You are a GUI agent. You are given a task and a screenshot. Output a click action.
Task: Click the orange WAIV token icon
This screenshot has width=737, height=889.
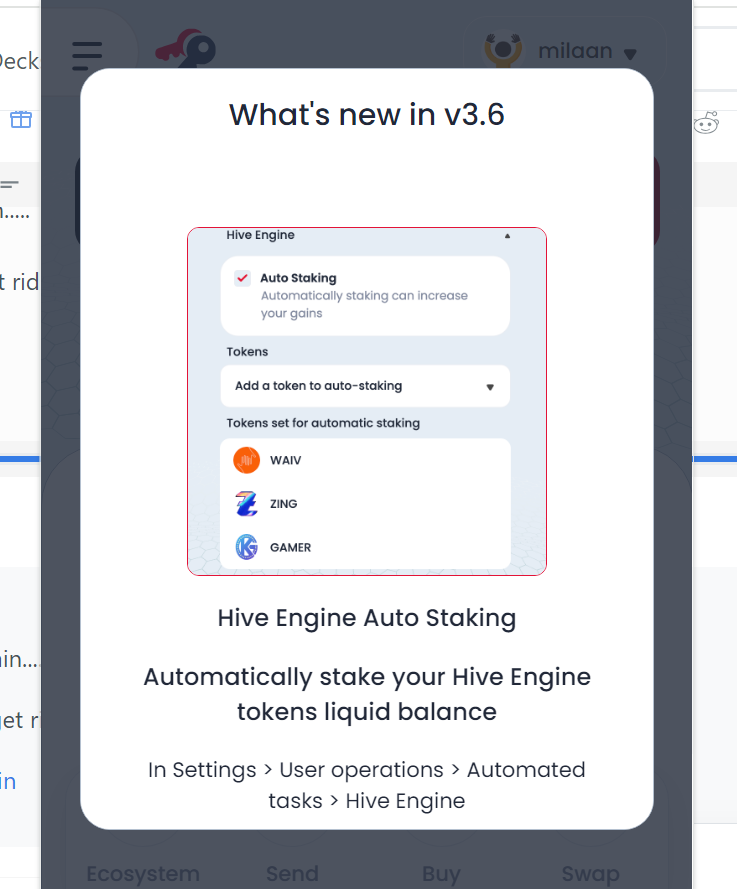coord(247,460)
